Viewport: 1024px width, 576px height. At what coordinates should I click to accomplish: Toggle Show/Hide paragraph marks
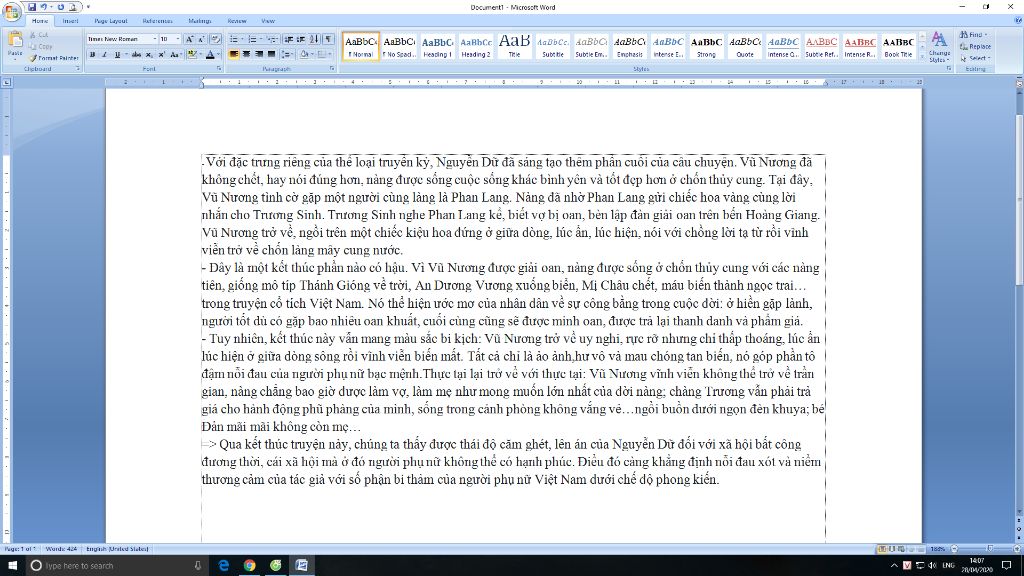(x=328, y=39)
